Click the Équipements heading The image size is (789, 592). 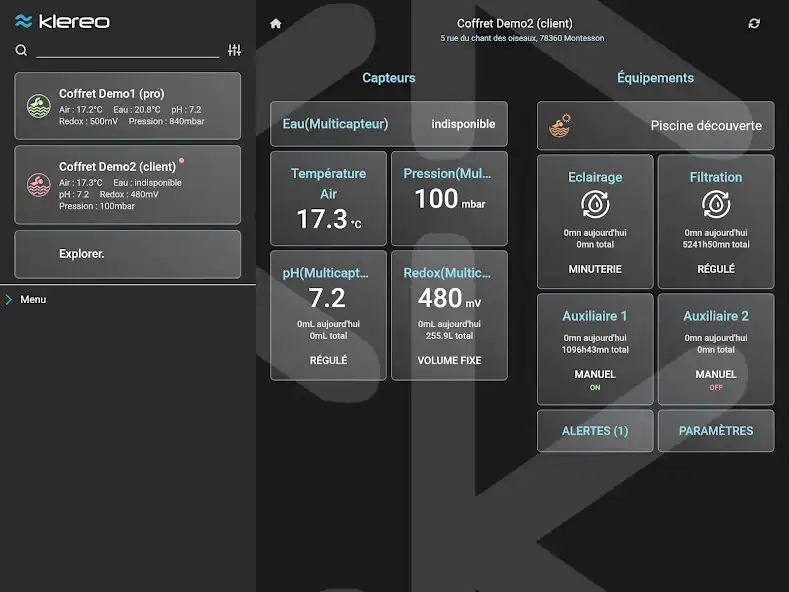pos(656,78)
